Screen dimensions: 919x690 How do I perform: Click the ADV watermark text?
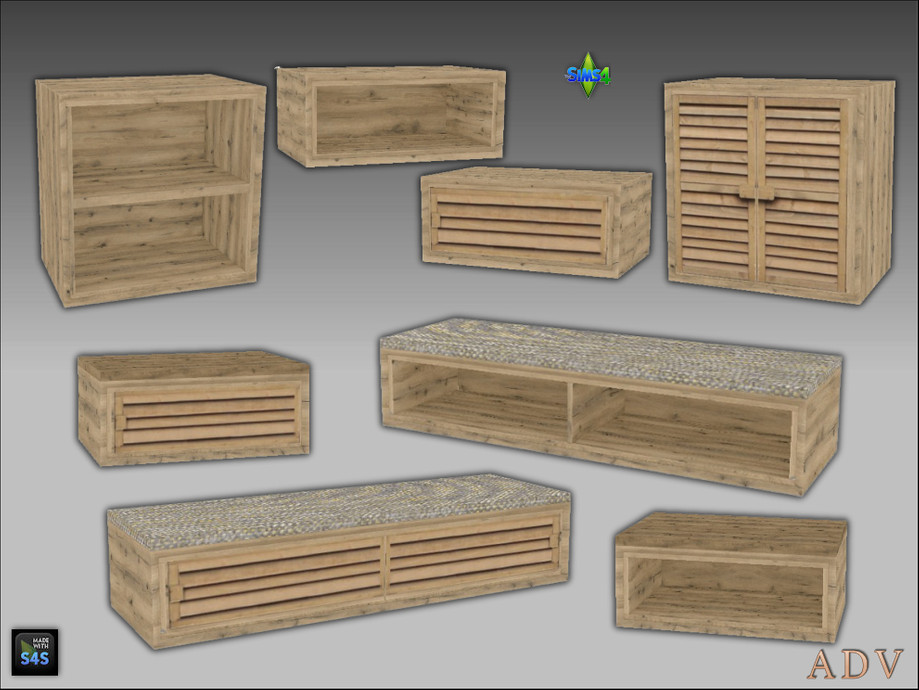(854, 663)
